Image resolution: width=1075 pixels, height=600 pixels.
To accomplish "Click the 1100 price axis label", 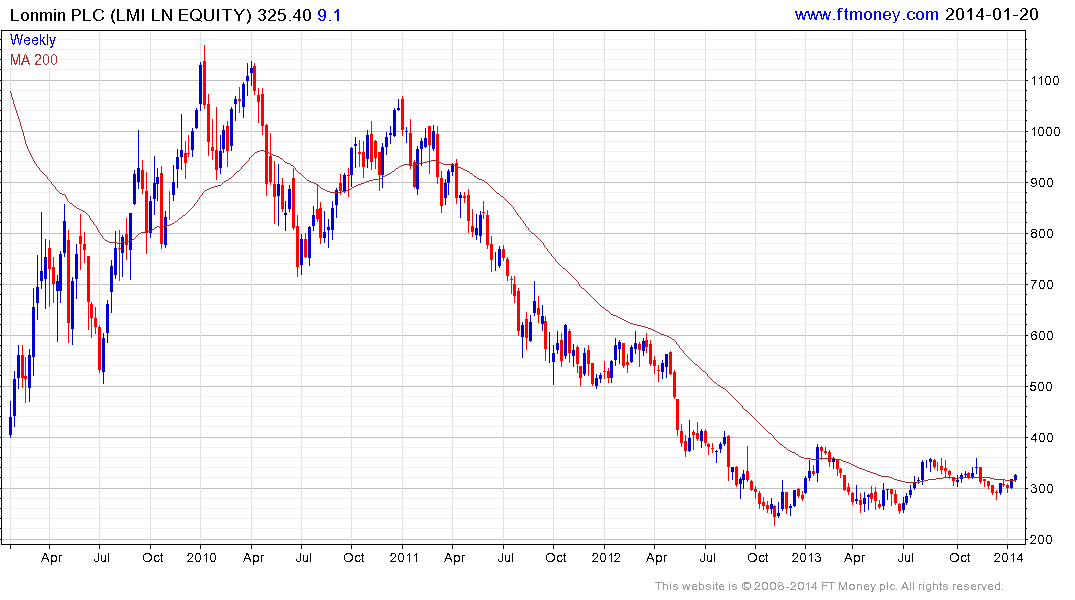I will (x=1046, y=81).
